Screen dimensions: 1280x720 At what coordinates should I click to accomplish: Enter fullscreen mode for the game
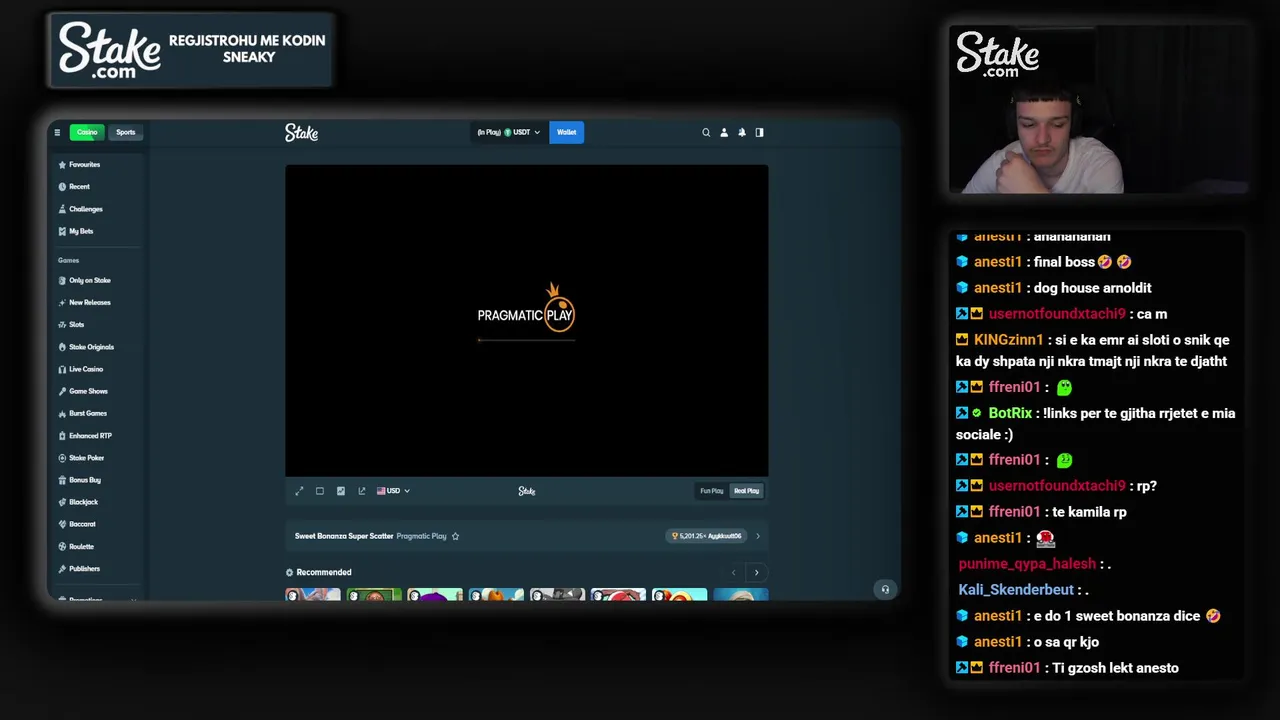click(x=299, y=491)
